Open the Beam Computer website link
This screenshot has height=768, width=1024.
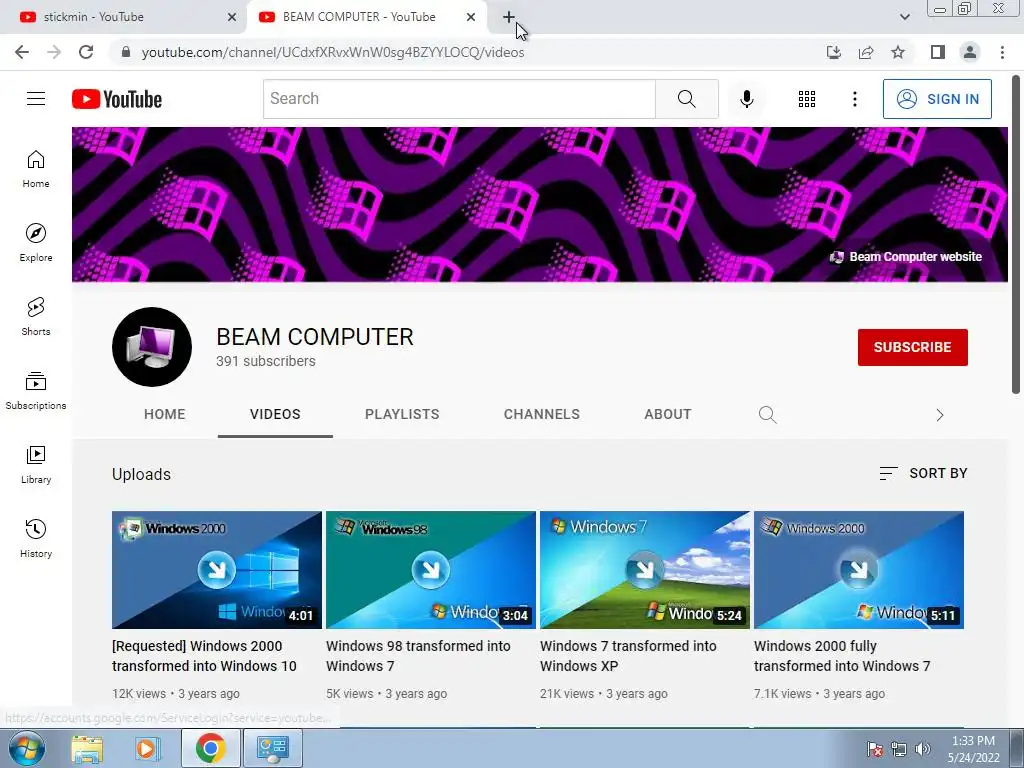coord(905,257)
